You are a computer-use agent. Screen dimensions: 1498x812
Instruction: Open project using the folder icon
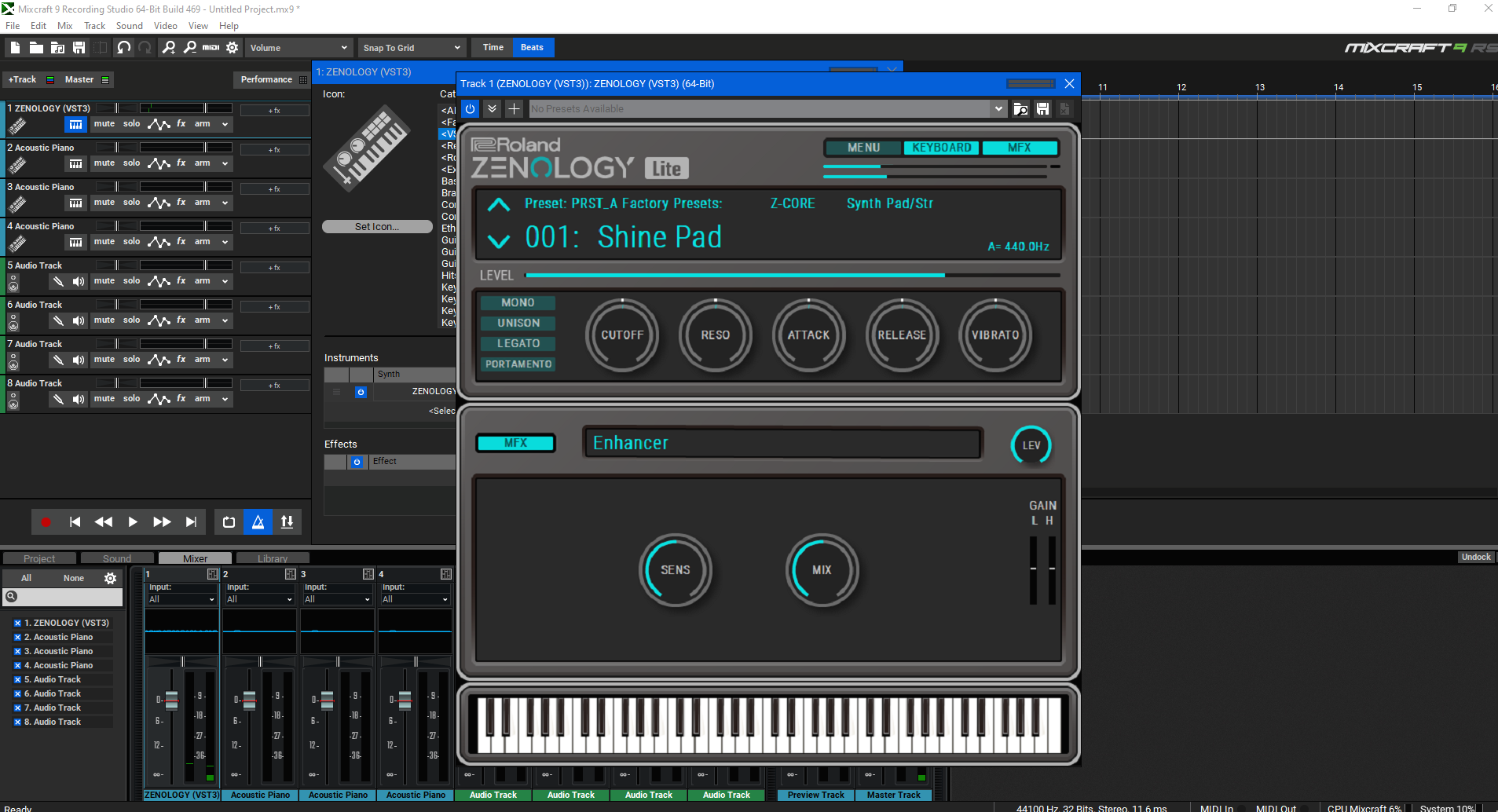pos(36,48)
